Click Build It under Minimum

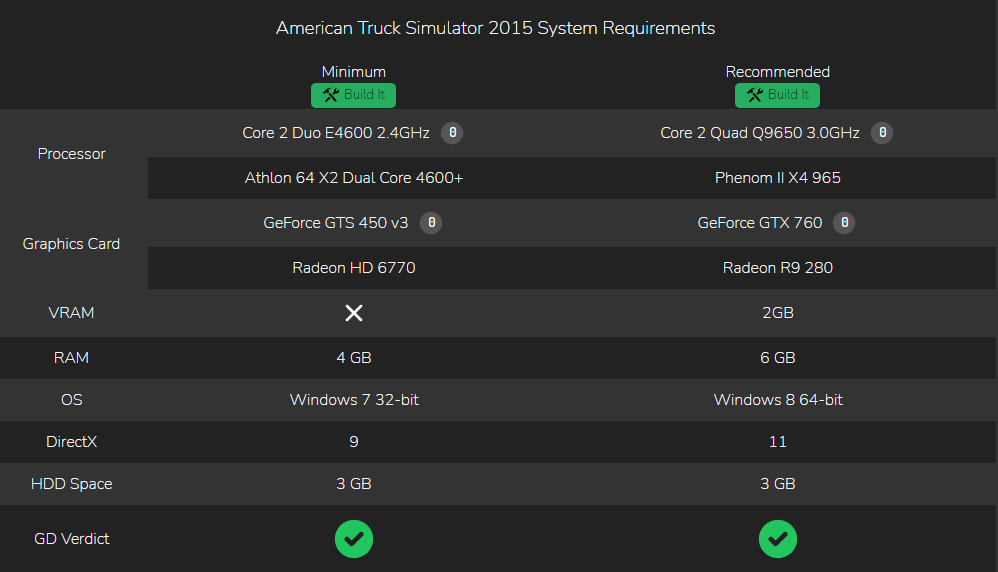pos(353,95)
